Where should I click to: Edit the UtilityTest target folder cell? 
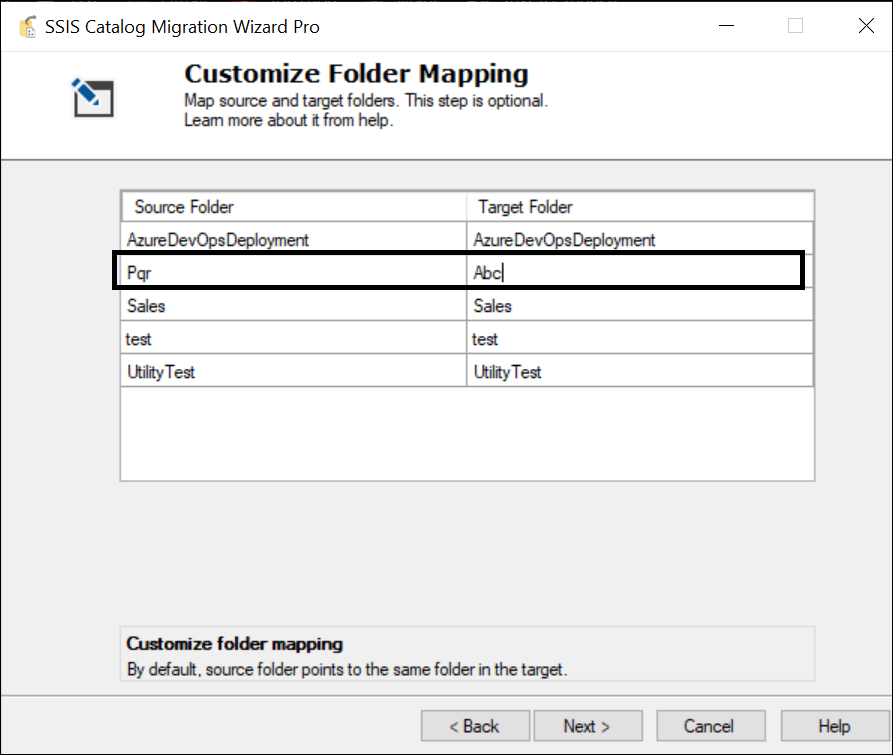(640, 372)
